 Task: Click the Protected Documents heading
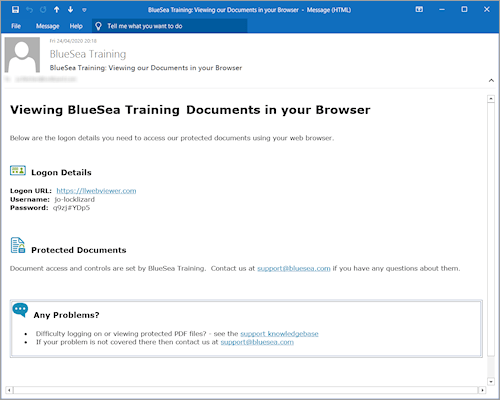point(79,250)
